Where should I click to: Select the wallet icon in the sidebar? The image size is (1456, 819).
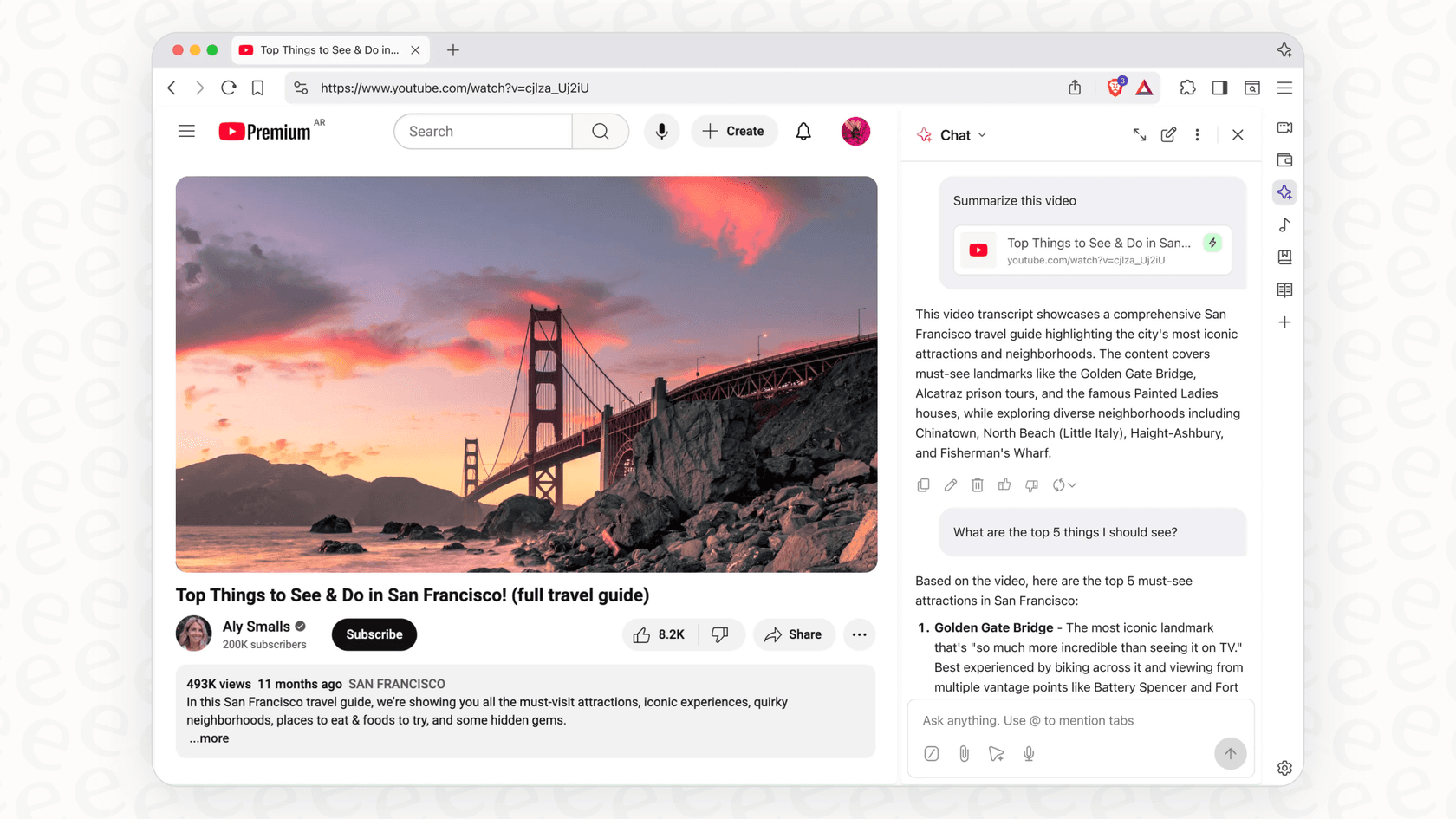[x=1284, y=159]
